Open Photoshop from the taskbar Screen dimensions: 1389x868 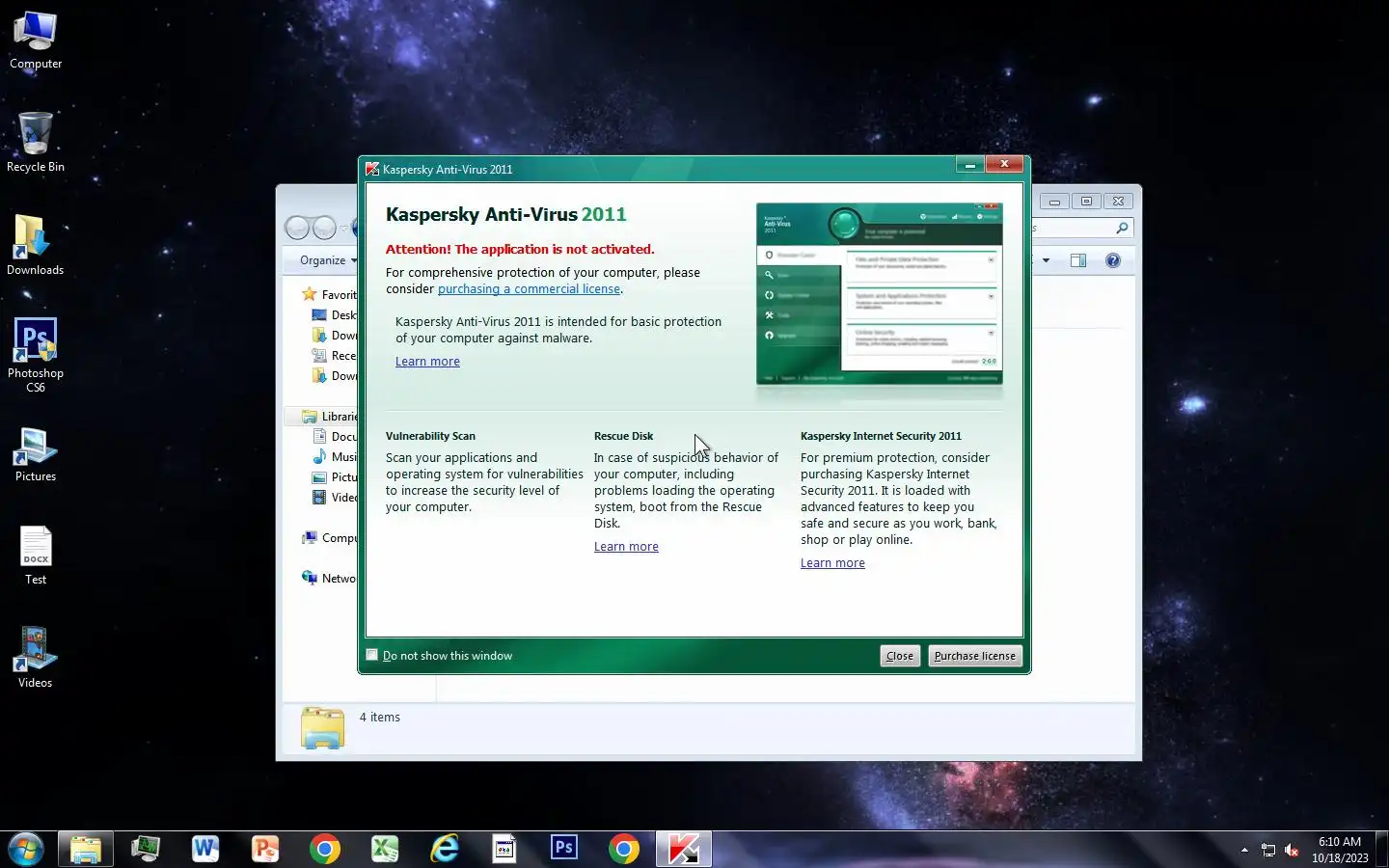(x=564, y=849)
